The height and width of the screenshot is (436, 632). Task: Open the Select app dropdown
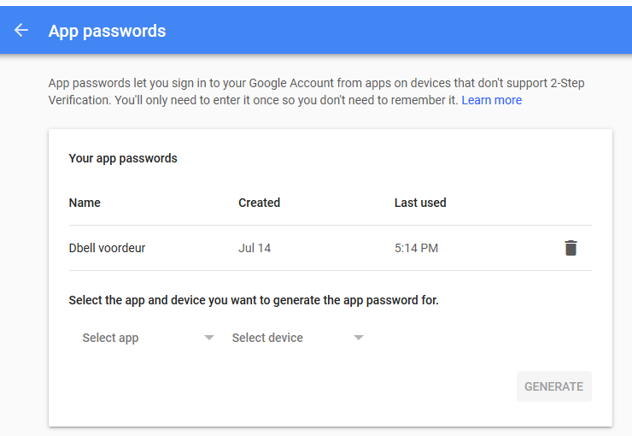[x=148, y=338]
